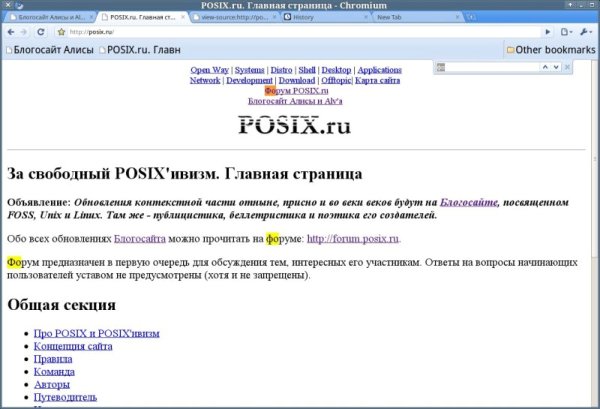This screenshot has height=409, width=600.
Task: Click the heading 'Общая секция'
Action: pos(61,305)
